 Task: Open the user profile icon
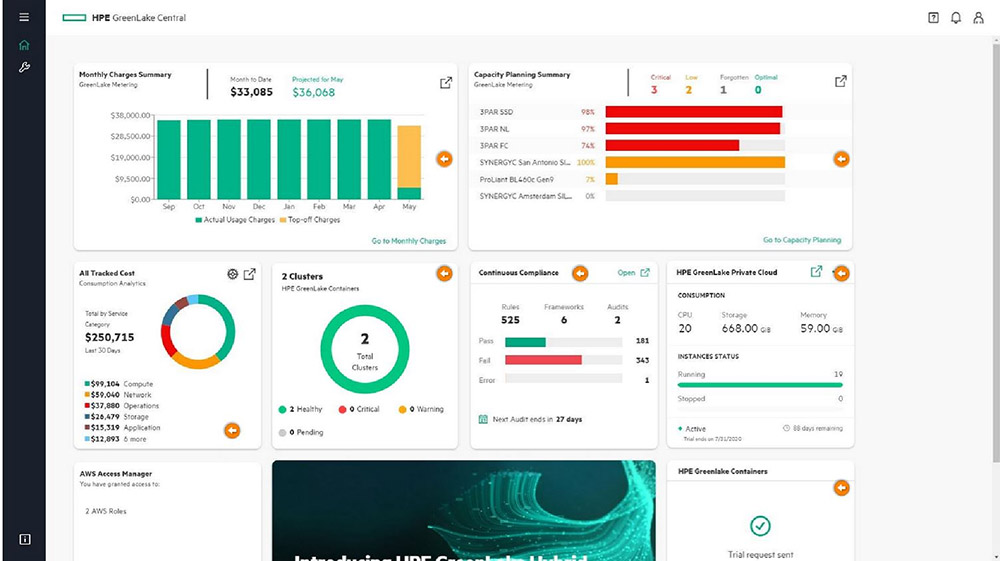(x=978, y=18)
